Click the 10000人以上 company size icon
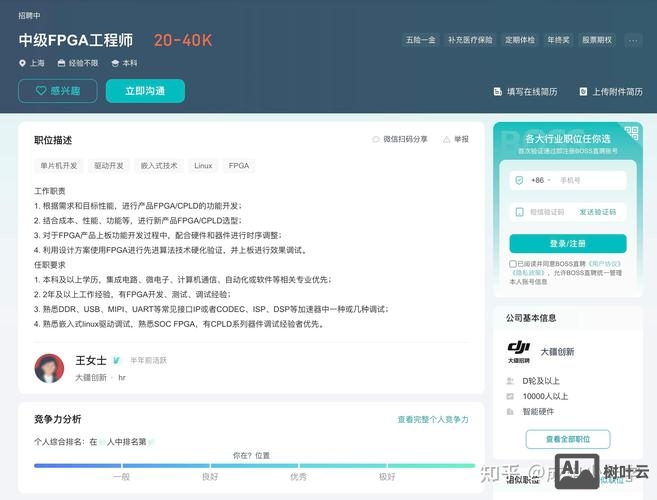Viewport: 657px width, 500px height. (x=510, y=396)
